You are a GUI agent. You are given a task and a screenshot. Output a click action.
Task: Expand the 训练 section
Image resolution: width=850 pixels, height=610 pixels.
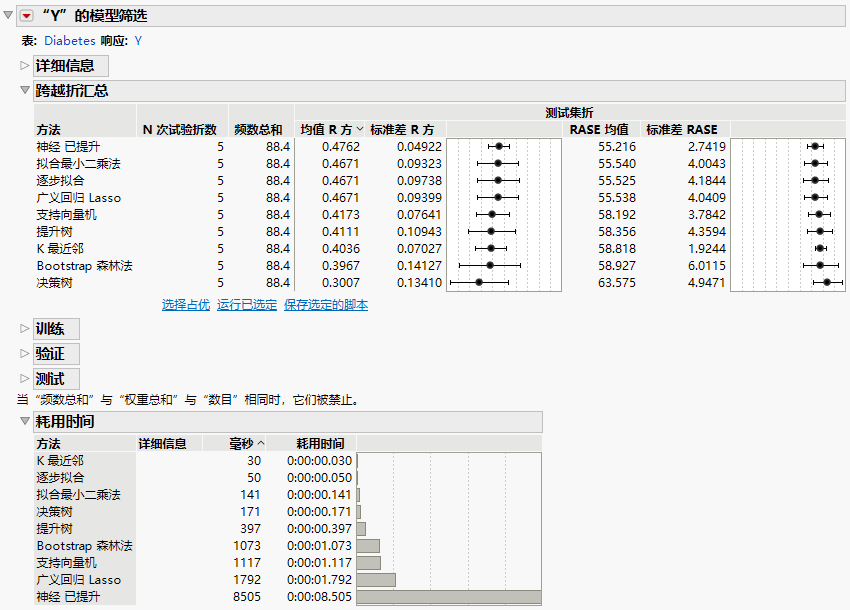(24, 329)
